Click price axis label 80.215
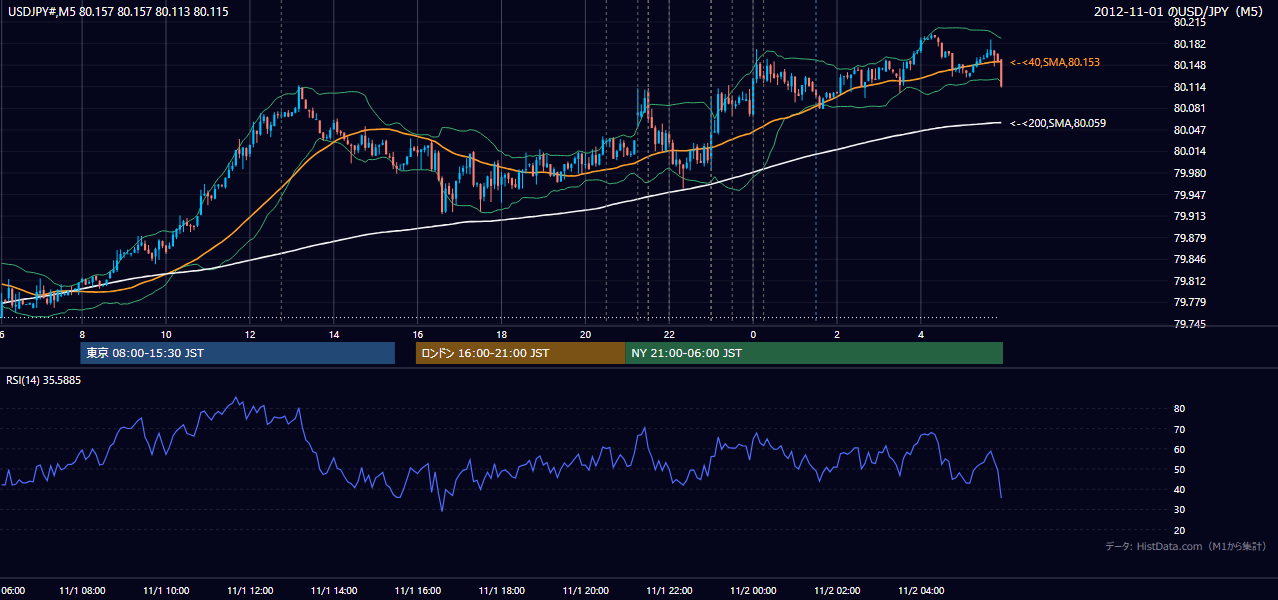This screenshot has height=600, width=1278. click(x=1190, y=22)
